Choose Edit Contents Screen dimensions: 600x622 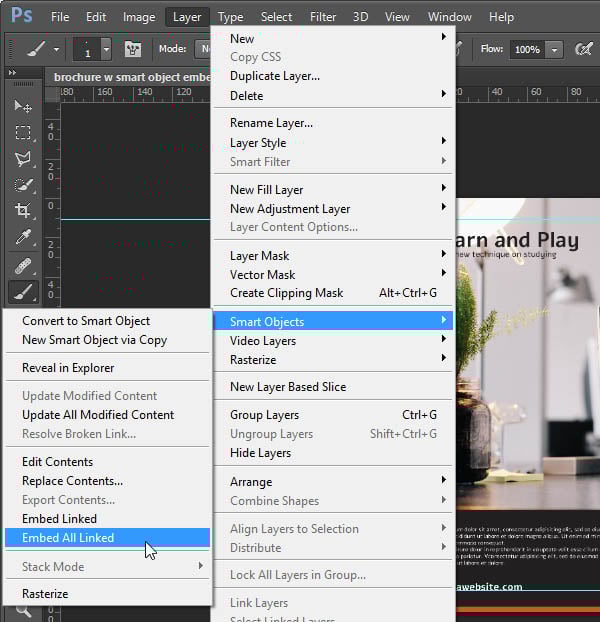tap(107, 462)
